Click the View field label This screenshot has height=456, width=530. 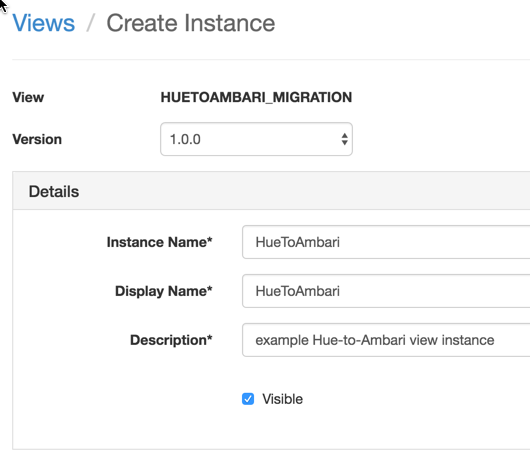click(x=28, y=97)
